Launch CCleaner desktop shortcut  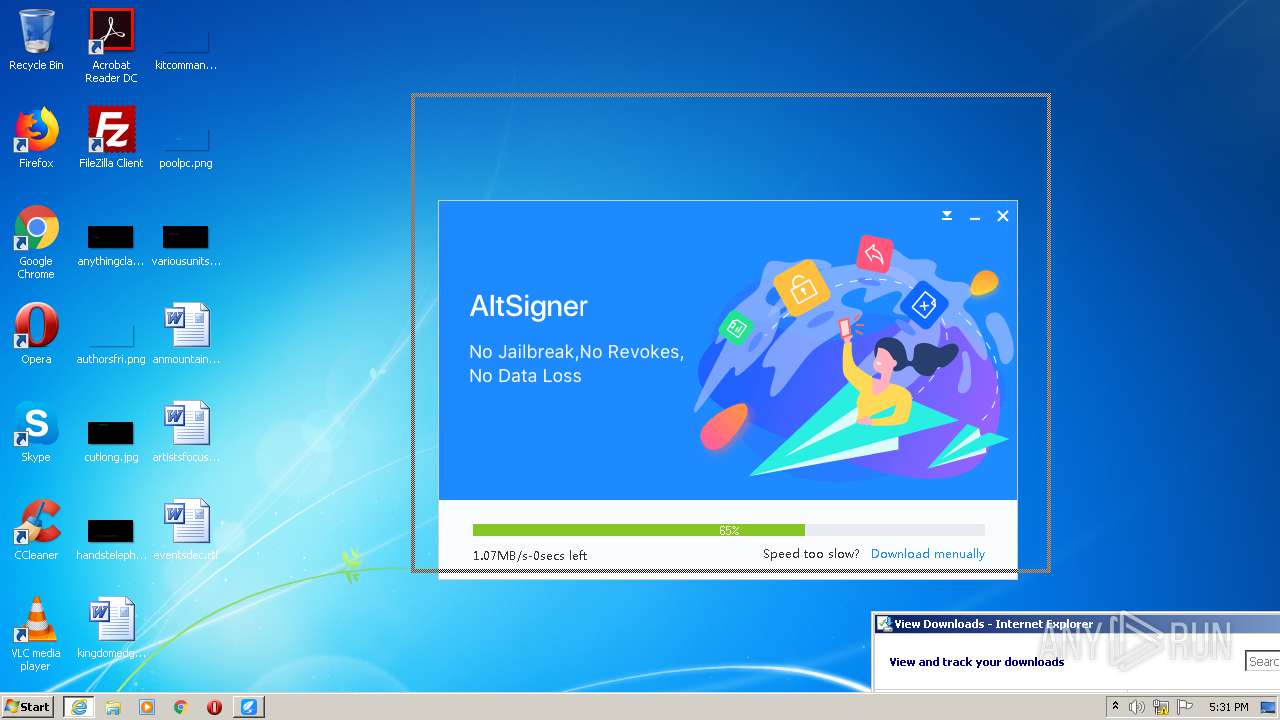36,530
